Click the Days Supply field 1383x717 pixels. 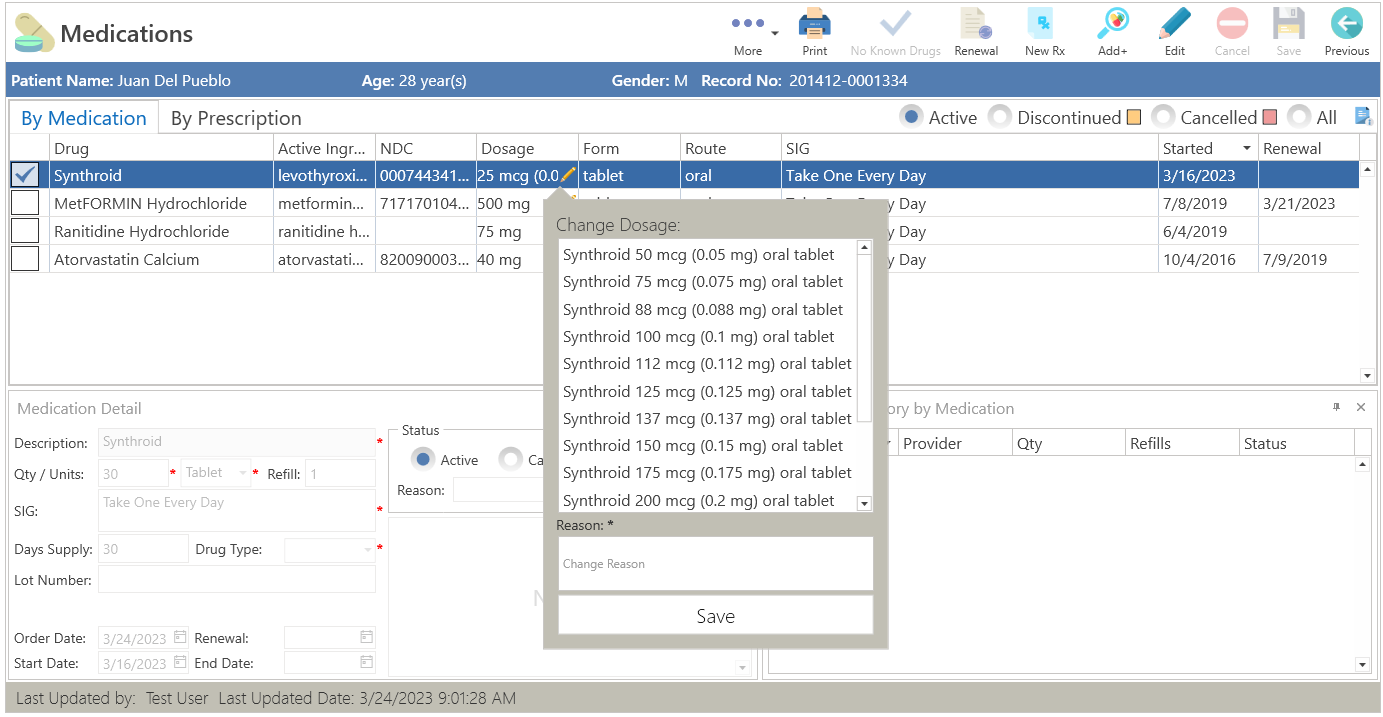143,549
